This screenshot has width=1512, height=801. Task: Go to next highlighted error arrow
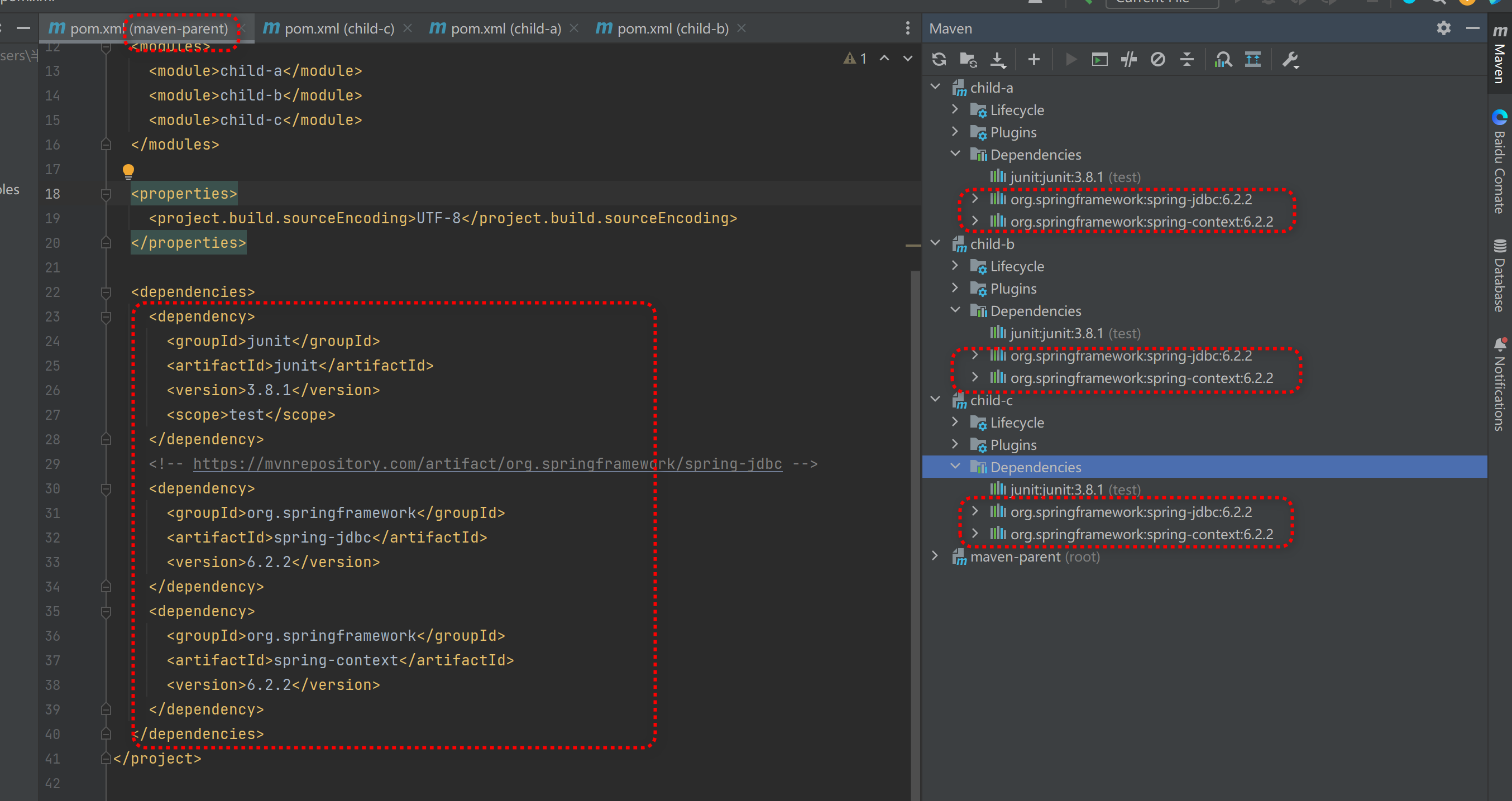[x=907, y=58]
